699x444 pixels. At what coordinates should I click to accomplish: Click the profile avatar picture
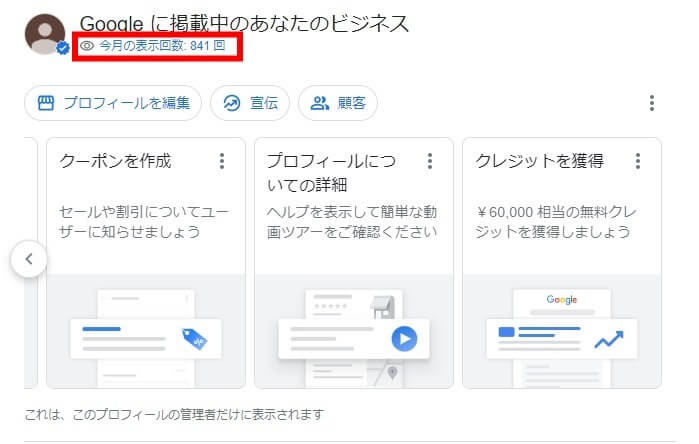[x=45, y=34]
